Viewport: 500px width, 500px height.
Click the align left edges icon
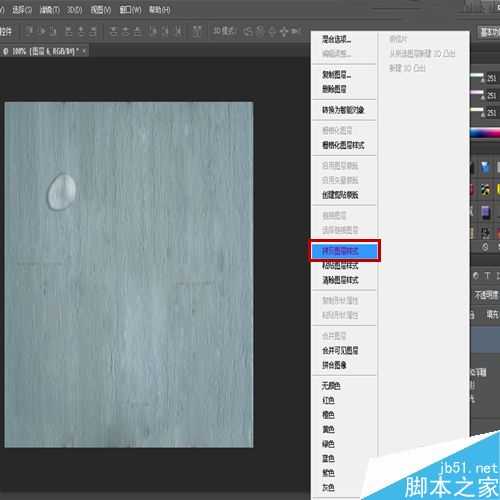(x=69, y=32)
